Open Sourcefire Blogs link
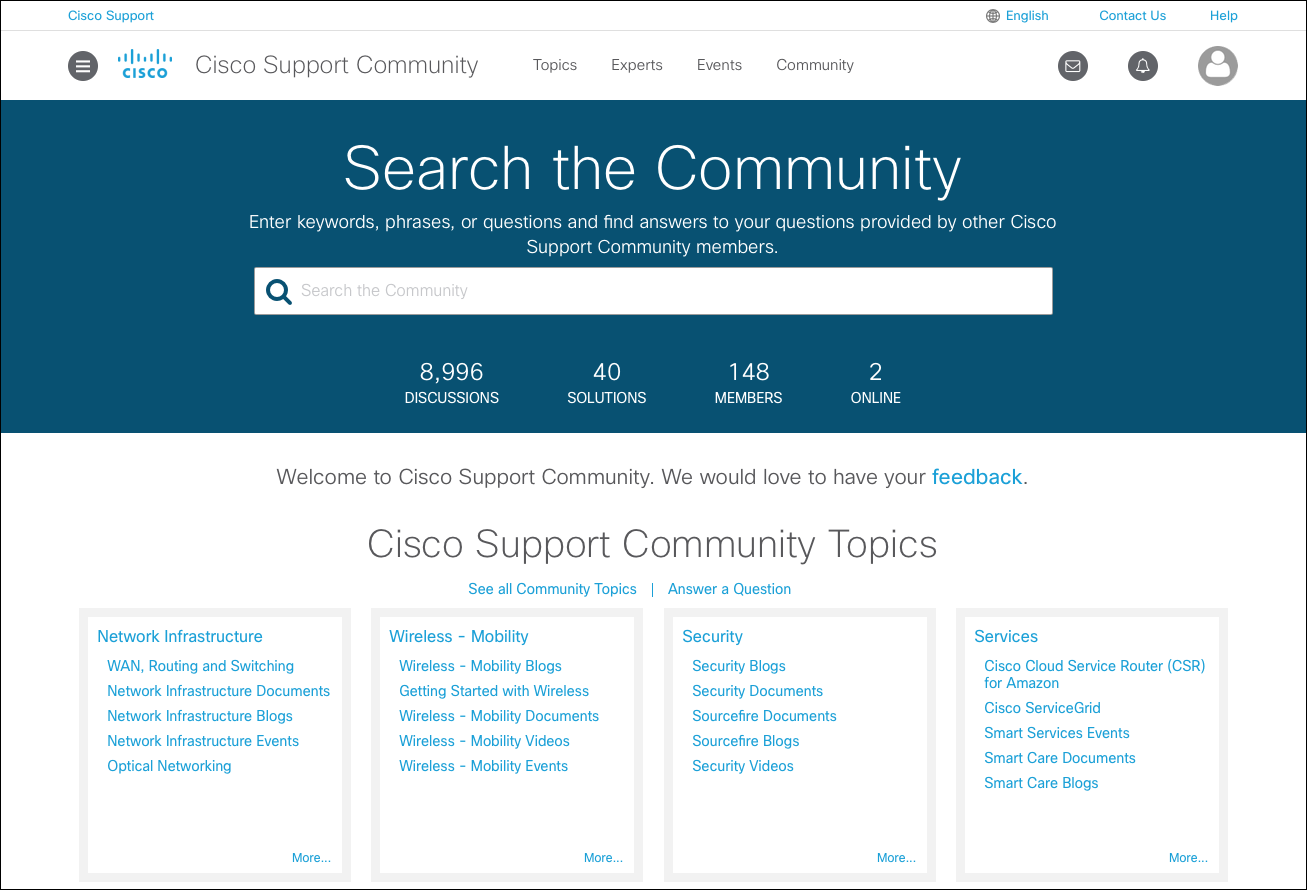The height and width of the screenshot is (890, 1307). pyautogui.click(x=745, y=741)
